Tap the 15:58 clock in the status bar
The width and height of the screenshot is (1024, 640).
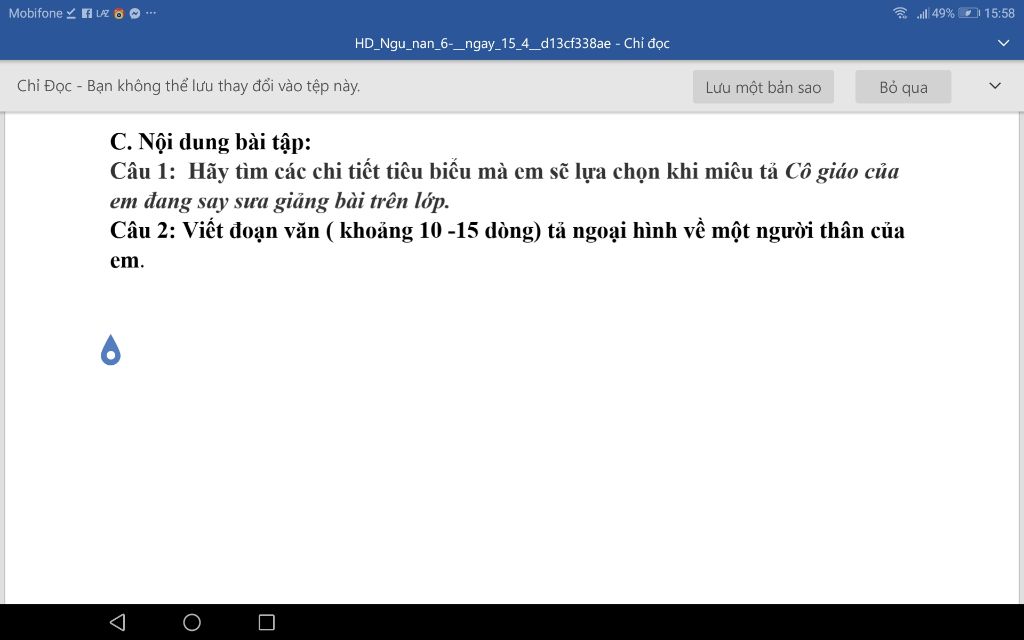pyautogui.click(x=1000, y=13)
